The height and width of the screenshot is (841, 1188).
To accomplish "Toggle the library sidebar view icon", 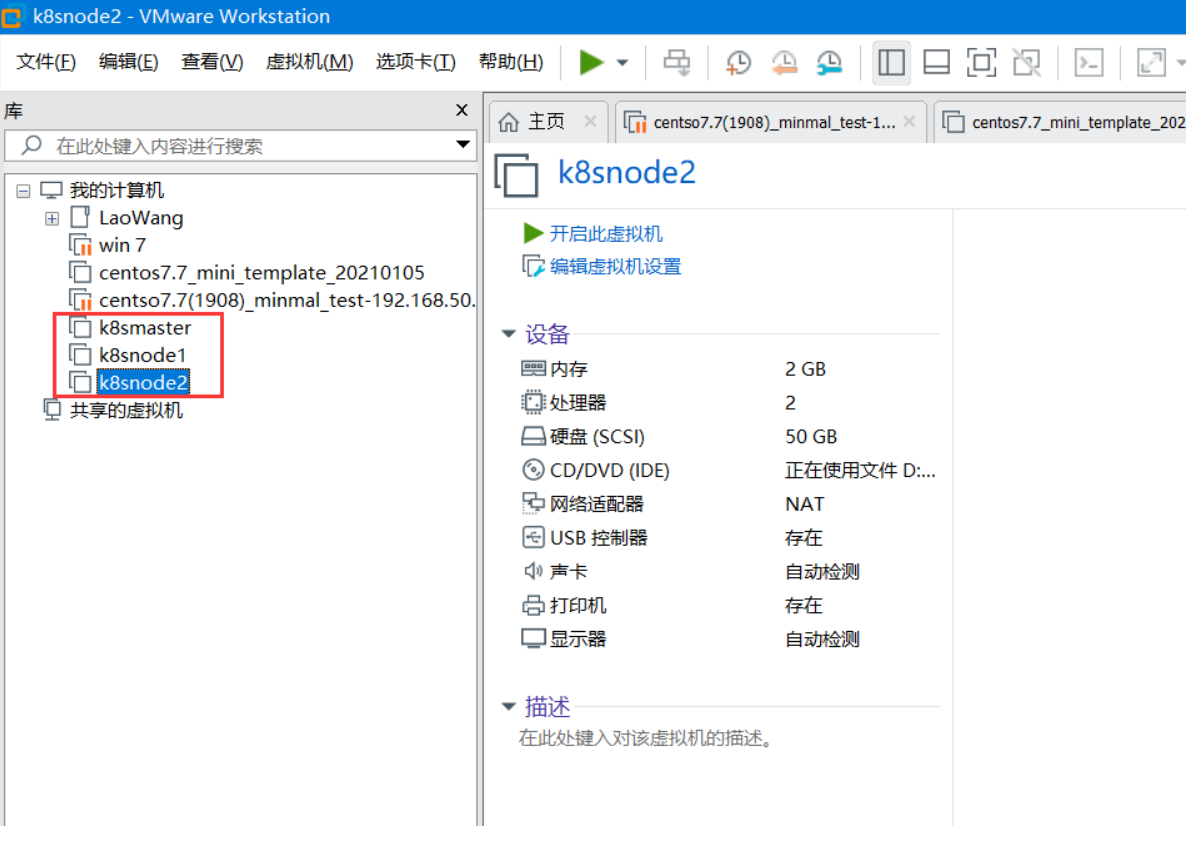I will pos(891,63).
